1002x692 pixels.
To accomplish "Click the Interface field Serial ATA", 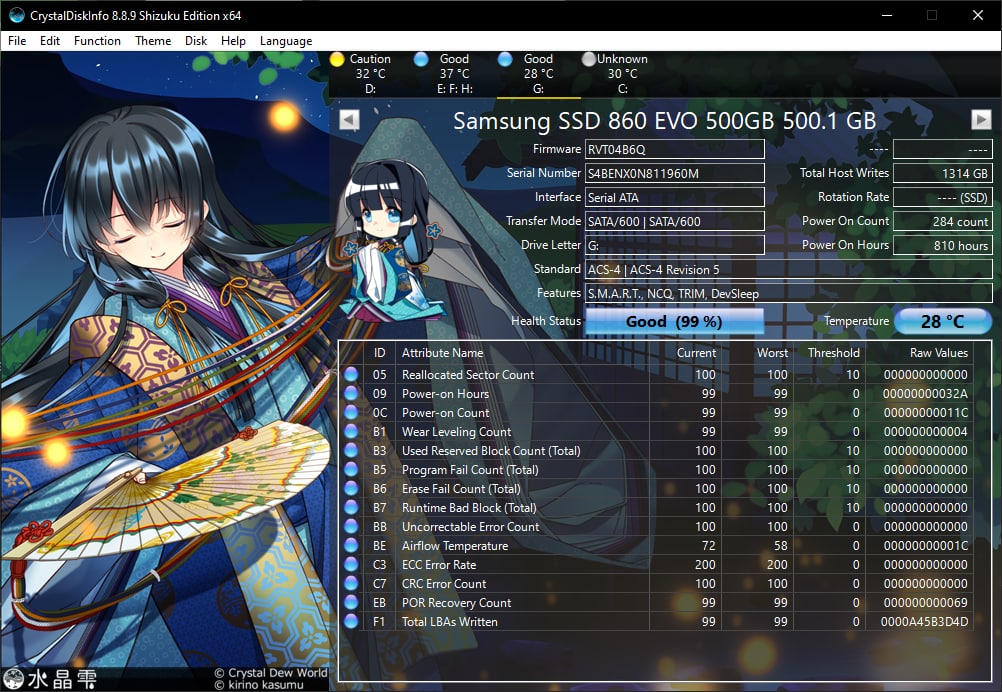I will coord(675,197).
